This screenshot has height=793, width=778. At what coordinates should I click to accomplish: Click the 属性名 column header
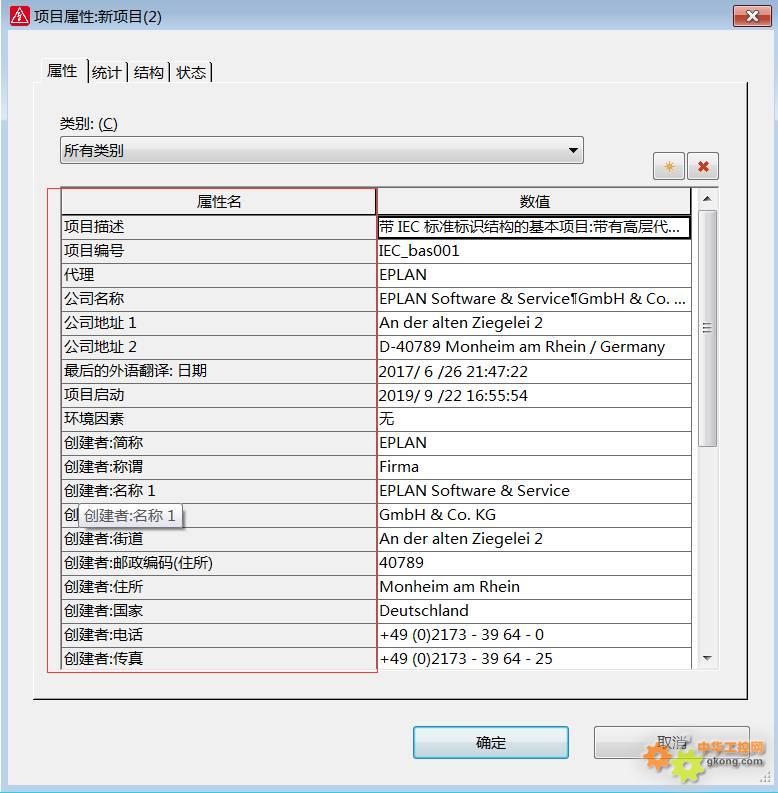[x=219, y=202]
